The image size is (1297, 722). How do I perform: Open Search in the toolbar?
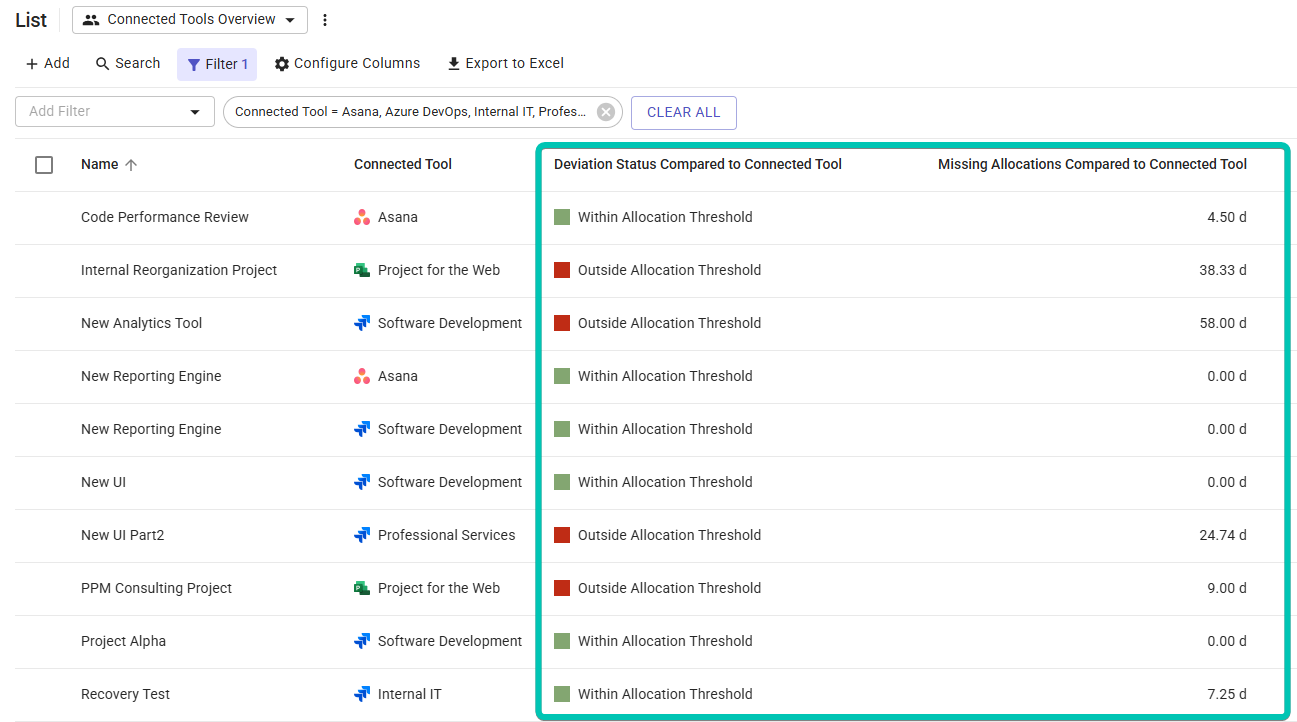coord(127,63)
